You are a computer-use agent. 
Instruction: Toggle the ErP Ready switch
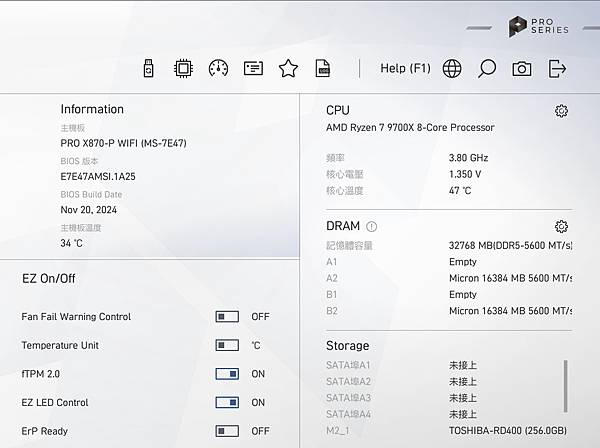(x=227, y=431)
